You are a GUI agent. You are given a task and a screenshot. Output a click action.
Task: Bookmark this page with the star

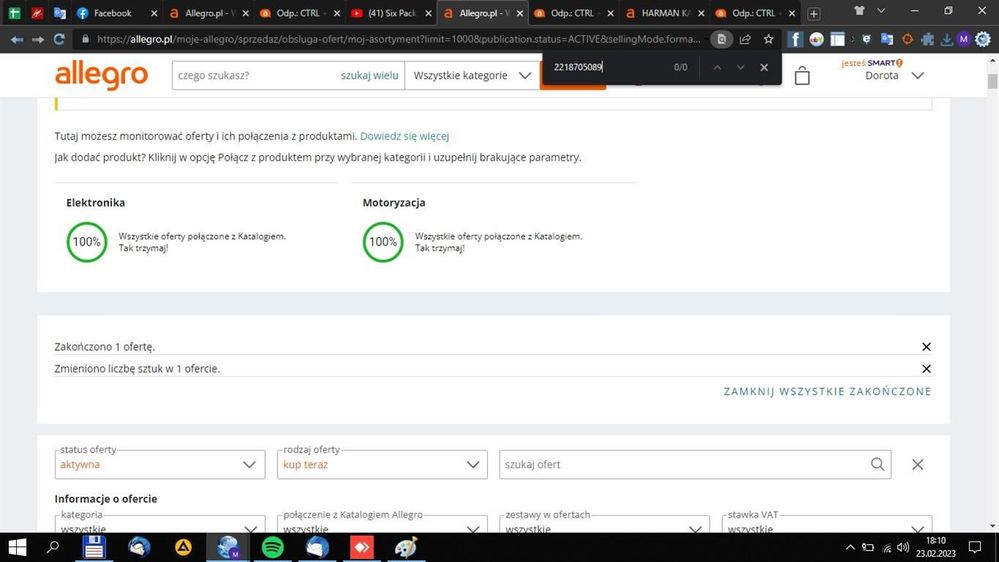[x=768, y=40]
